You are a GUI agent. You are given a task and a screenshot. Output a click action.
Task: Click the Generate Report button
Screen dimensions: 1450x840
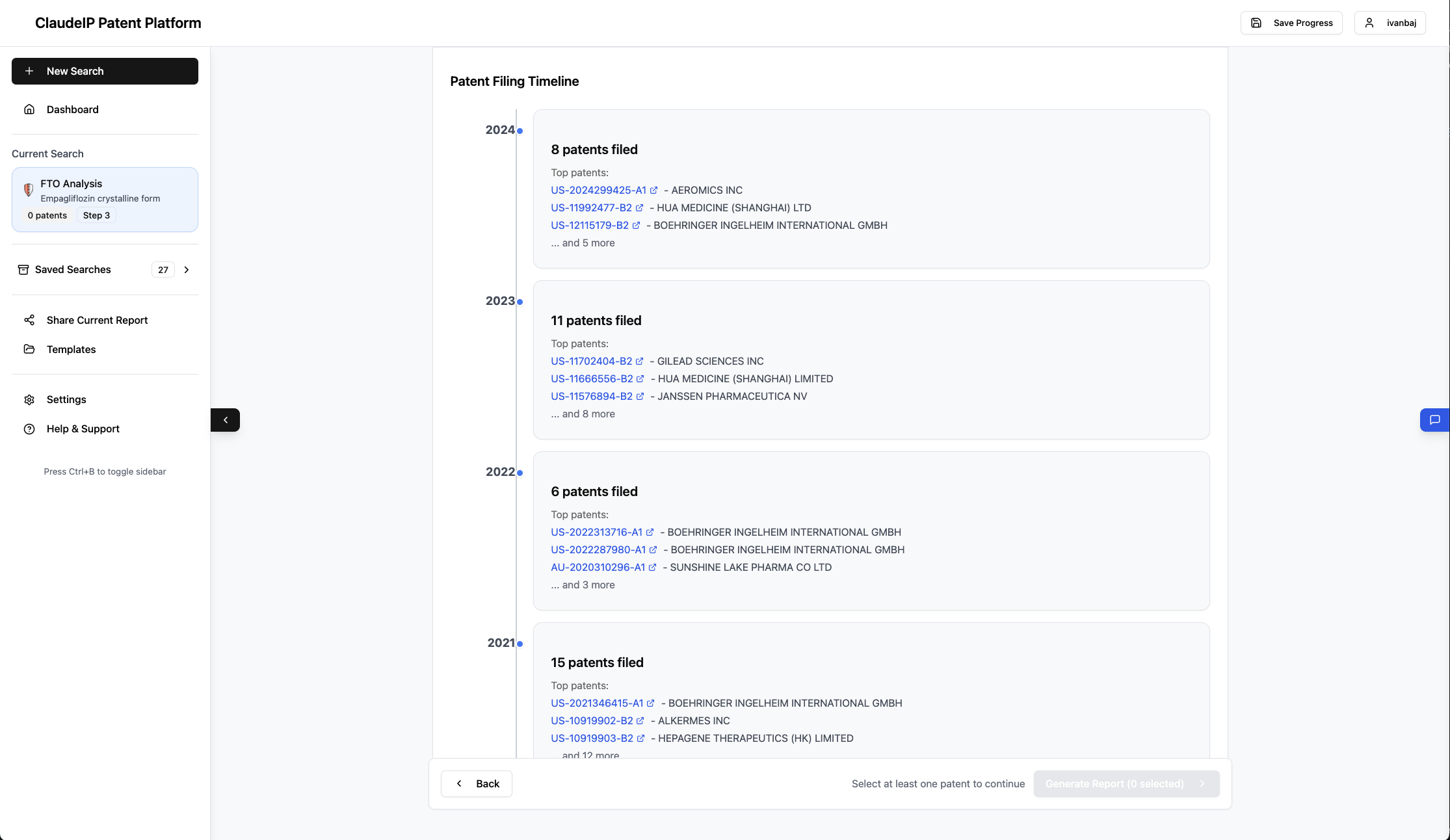pyautogui.click(x=1126, y=783)
